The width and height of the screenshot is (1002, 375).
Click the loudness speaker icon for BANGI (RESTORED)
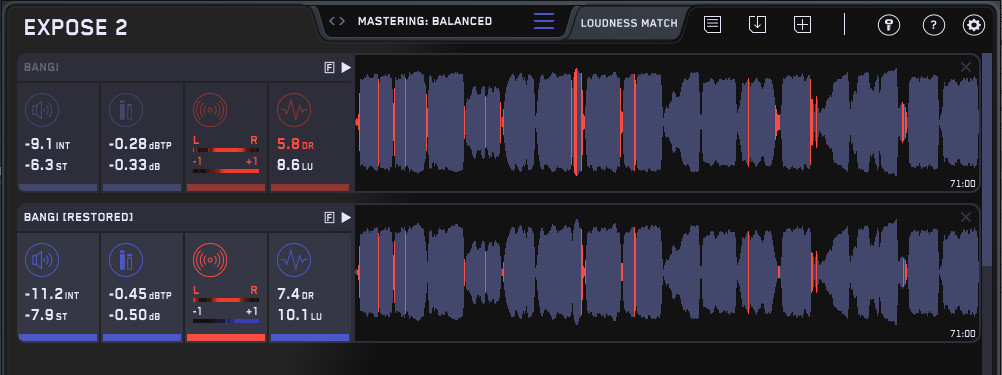click(x=42, y=261)
